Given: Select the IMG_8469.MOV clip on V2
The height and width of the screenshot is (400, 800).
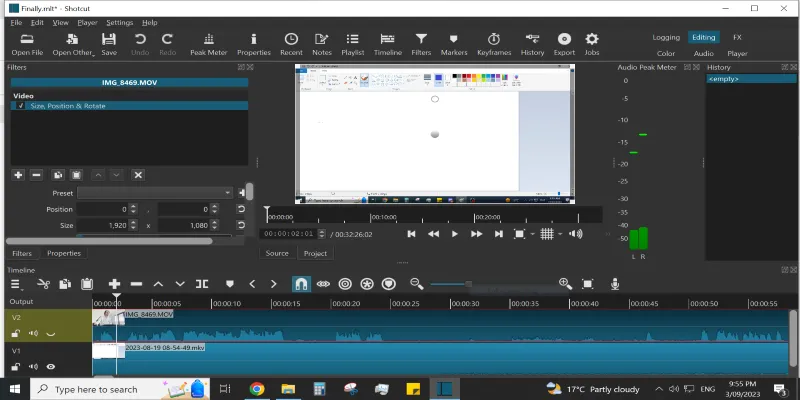Looking at the screenshot, I should [441, 325].
